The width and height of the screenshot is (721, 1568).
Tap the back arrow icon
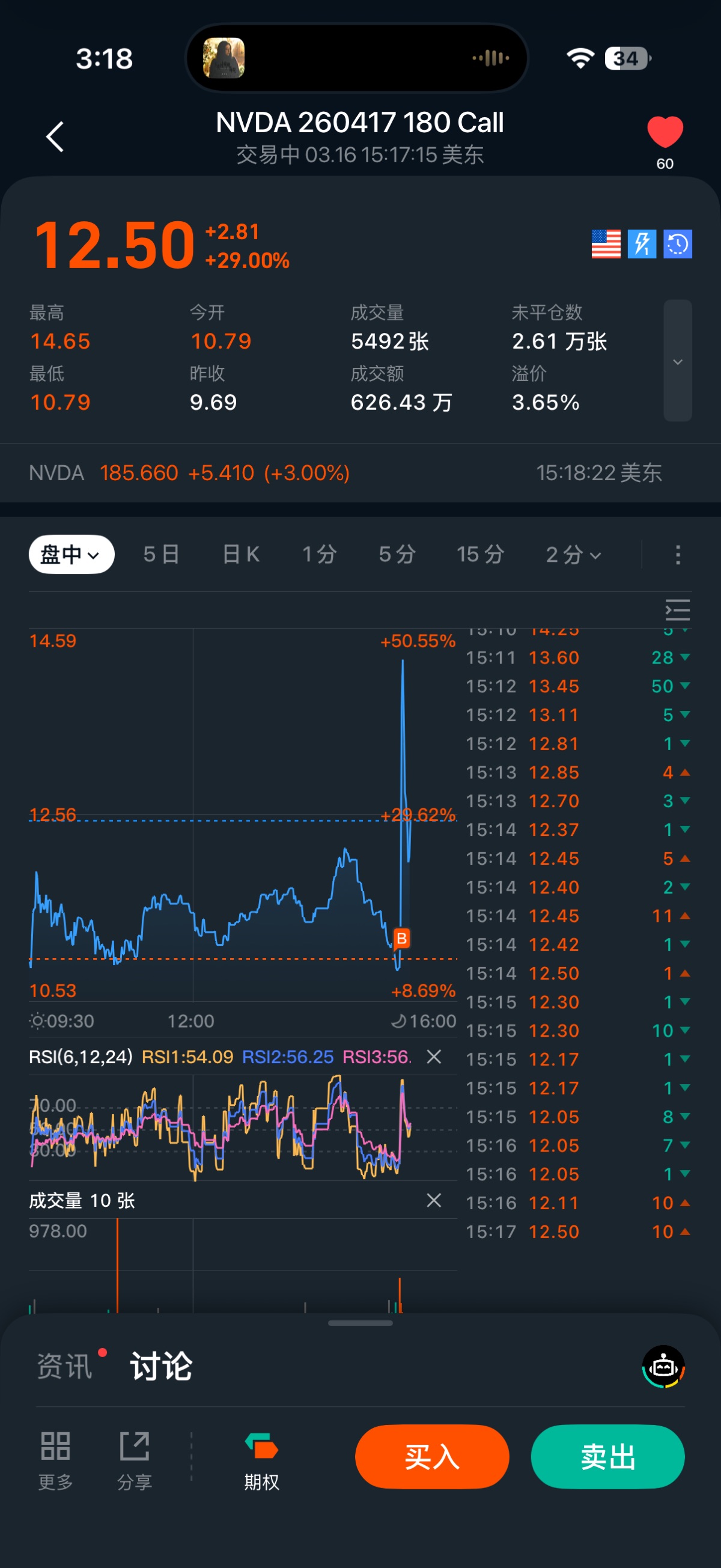[55, 136]
